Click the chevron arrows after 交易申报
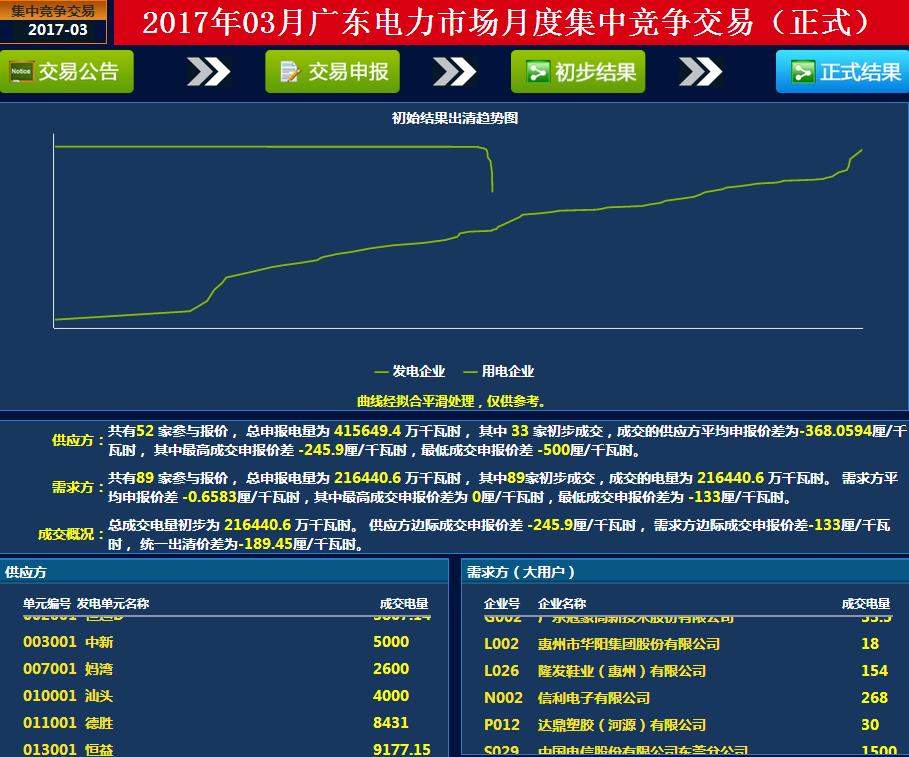 click(x=454, y=72)
